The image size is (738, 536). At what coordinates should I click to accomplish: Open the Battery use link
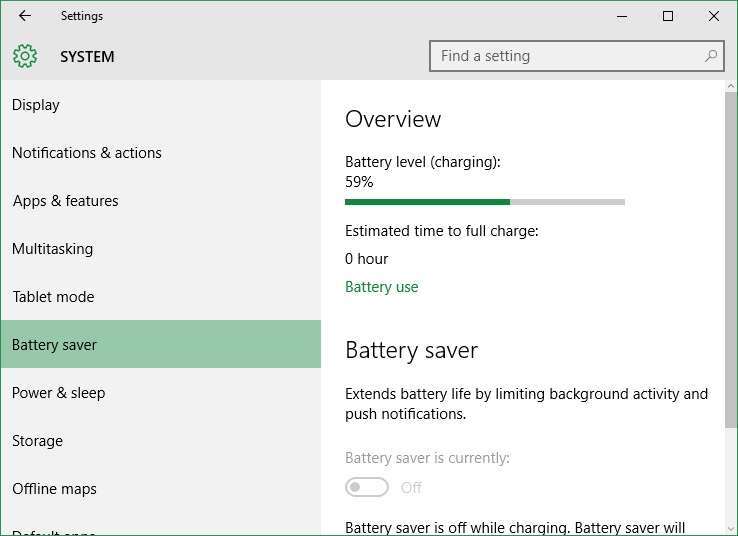coord(382,287)
